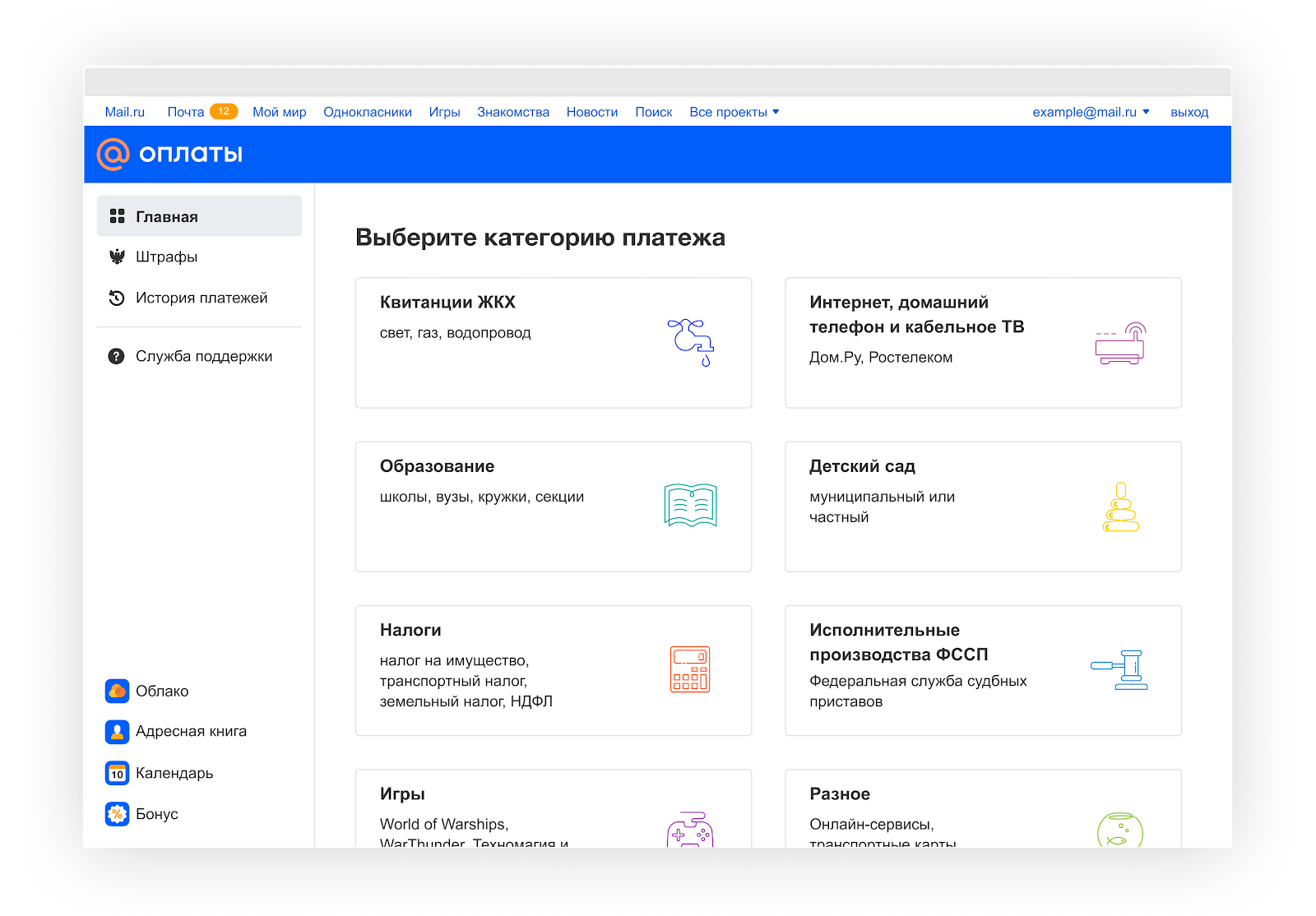The height and width of the screenshot is (916, 1316).
Task: Click the выход link to sign out
Action: coord(1189,112)
